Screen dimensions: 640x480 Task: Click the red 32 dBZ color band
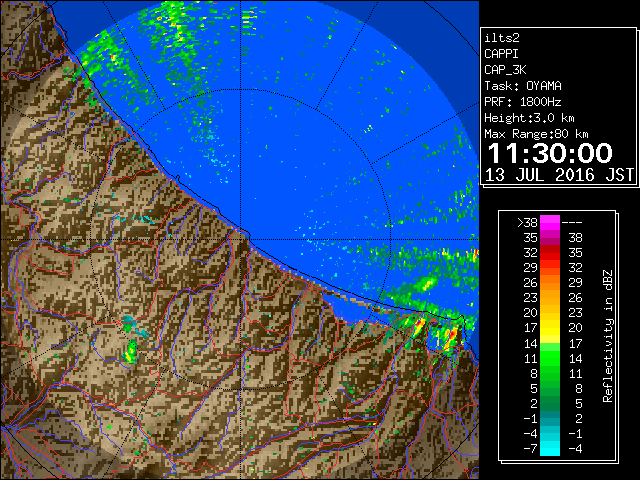(550, 253)
